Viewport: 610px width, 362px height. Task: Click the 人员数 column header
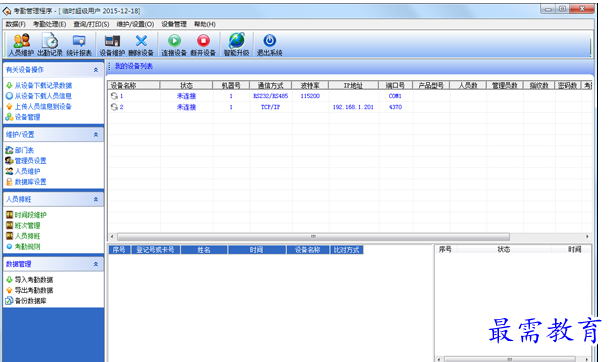click(468, 85)
